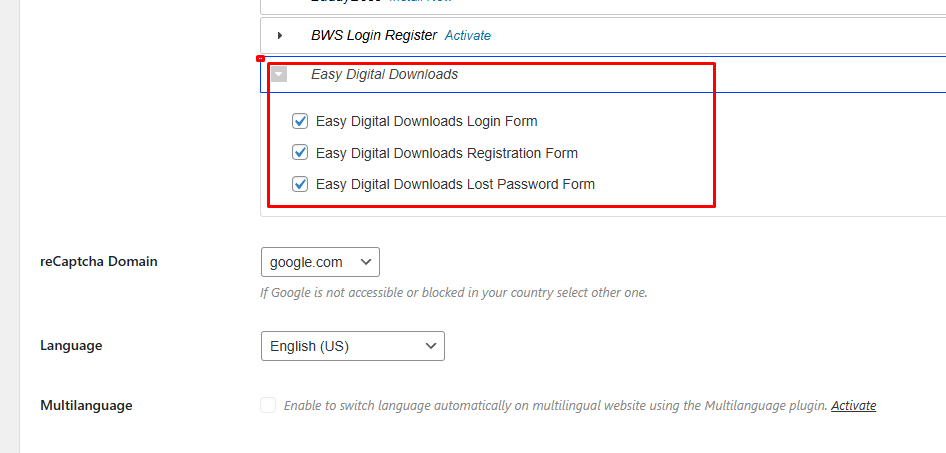The height and width of the screenshot is (453, 946).
Task: Collapse the Easy Digital Downloads section arrow
Action: click(279, 75)
